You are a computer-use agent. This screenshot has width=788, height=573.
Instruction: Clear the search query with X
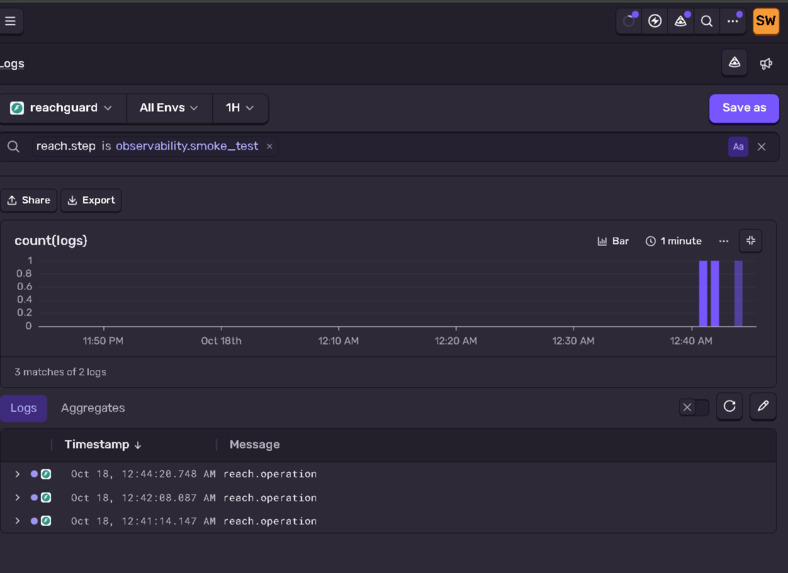[761, 147]
